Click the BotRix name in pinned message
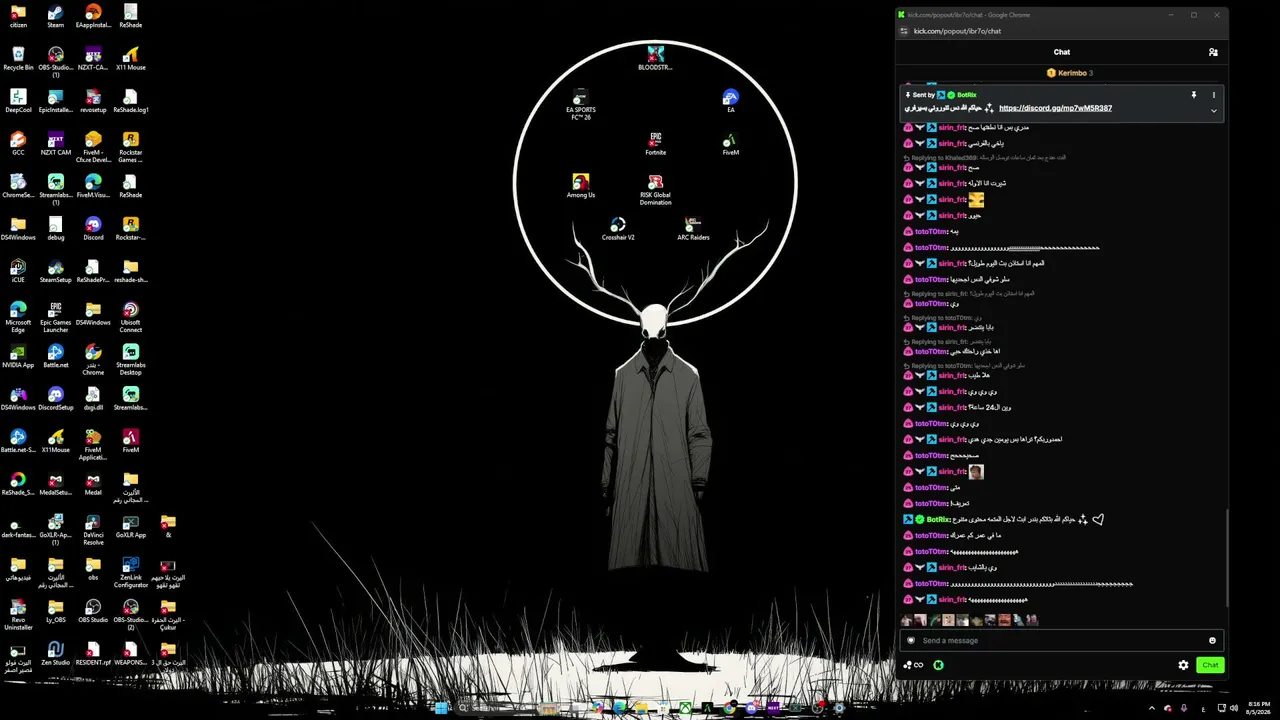The image size is (1280, 720). tap(966, 95)
